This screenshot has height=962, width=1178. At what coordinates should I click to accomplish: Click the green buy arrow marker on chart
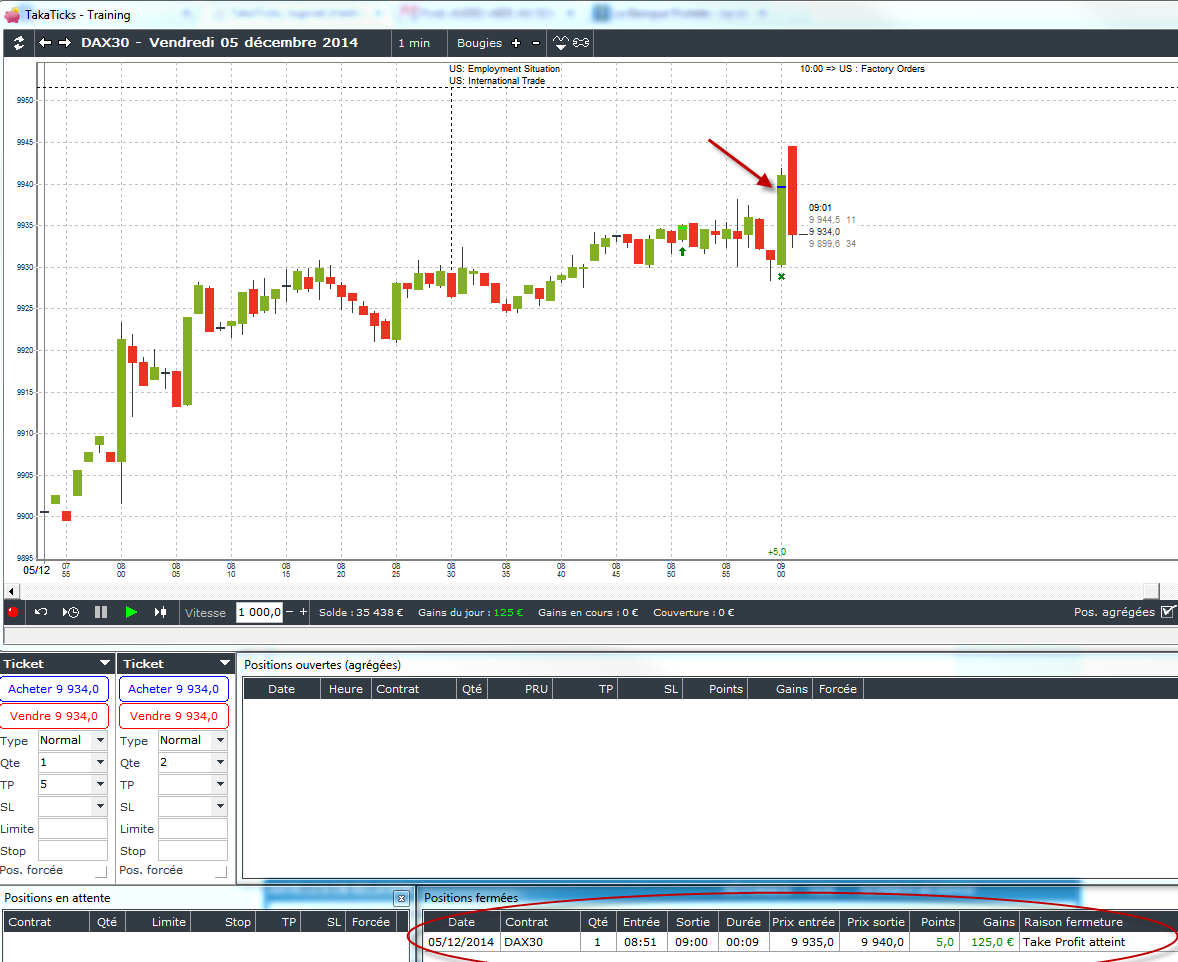point(682,252)
